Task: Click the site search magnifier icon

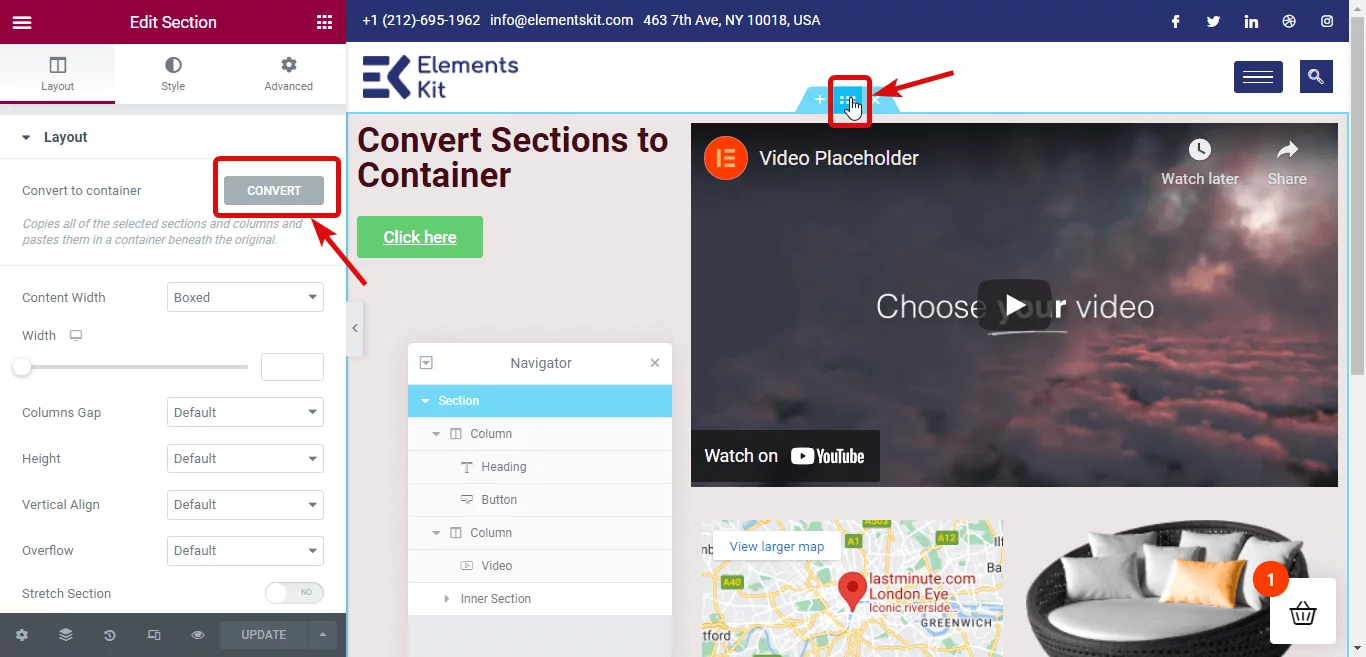Action: pos(1316,76)
